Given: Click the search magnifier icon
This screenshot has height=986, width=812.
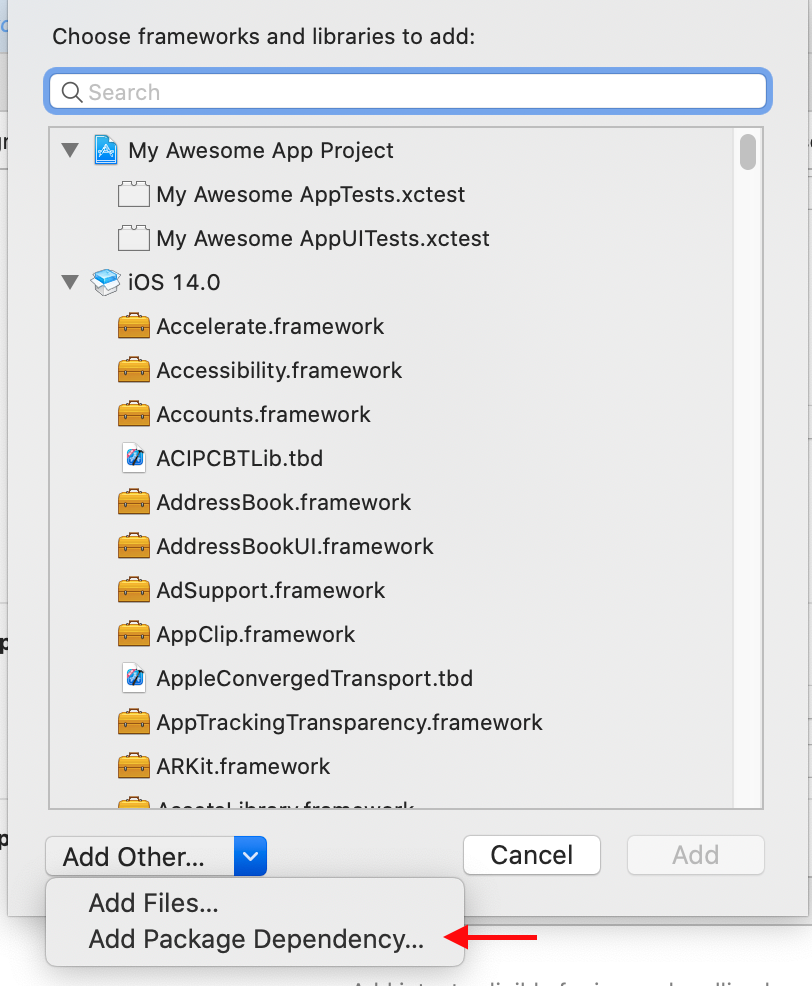Looking at the screenshot, I should (72, 92).
